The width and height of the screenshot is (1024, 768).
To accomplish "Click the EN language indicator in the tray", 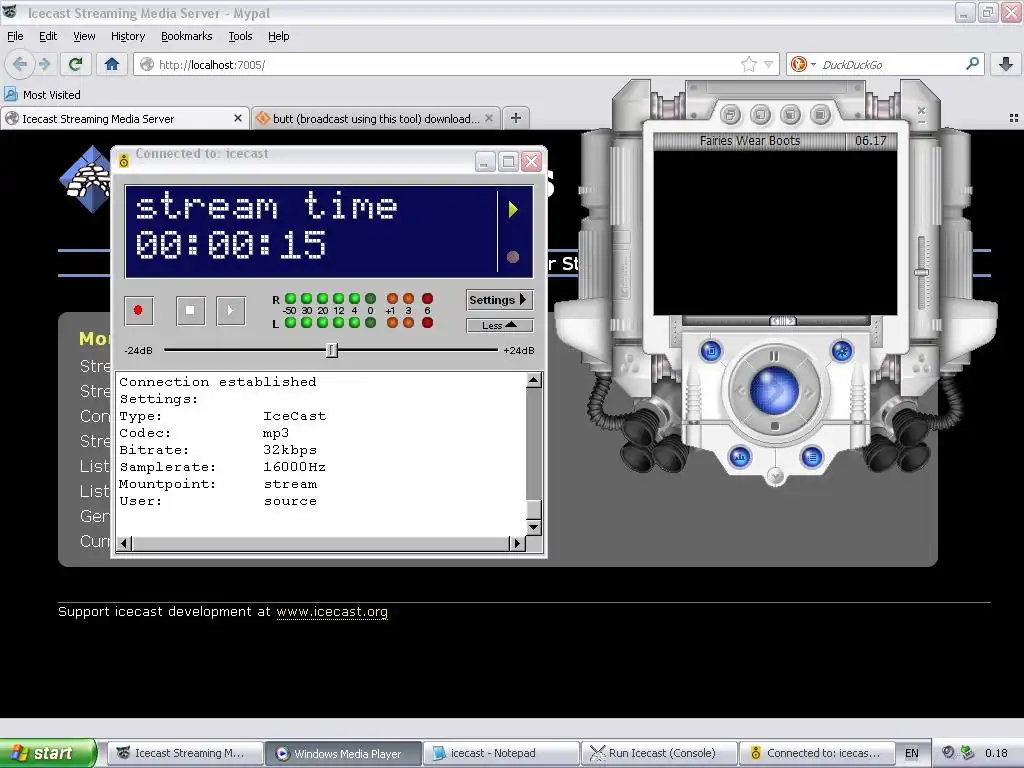I will pos(912,754).
